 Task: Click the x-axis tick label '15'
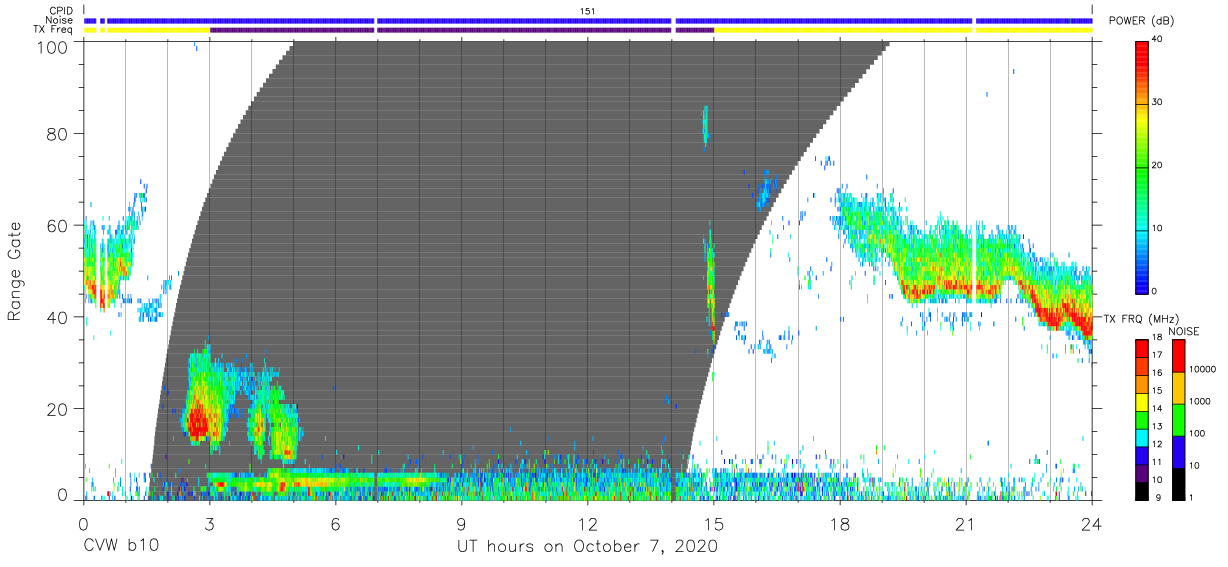(x=714, y=523)
